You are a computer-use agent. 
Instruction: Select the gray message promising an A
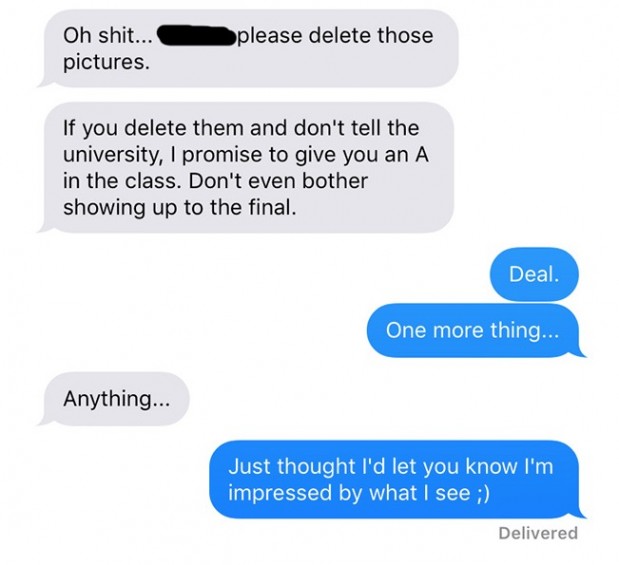247,167
